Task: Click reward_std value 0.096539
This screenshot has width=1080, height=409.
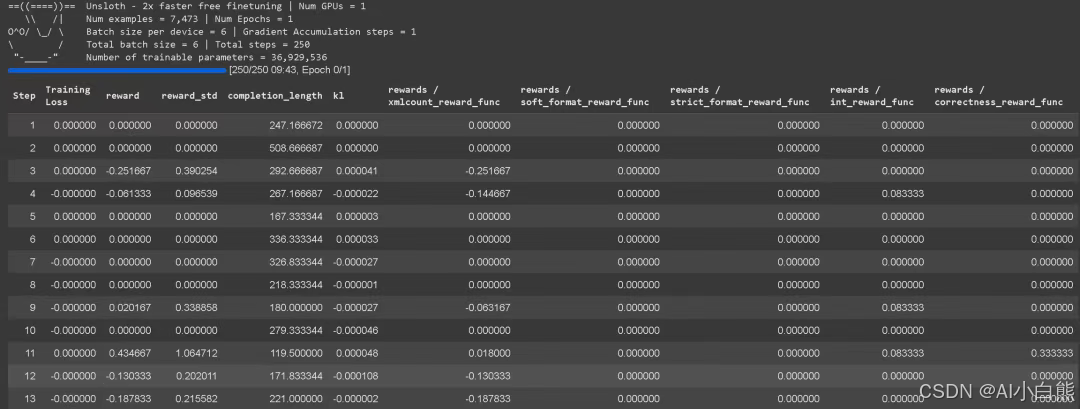Action: click(x=196, y=193)
